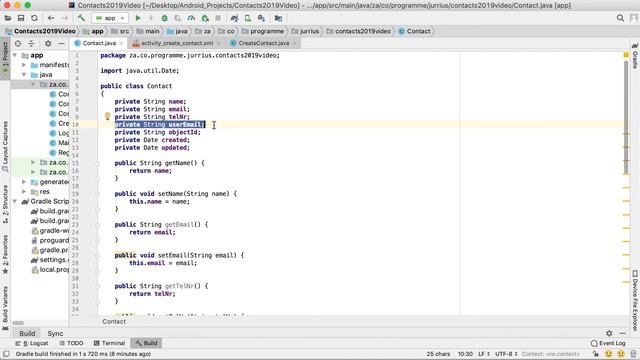Click Attach debugger to Android process icon
This screenshot has width=640, height=360.
pos(205,18)
